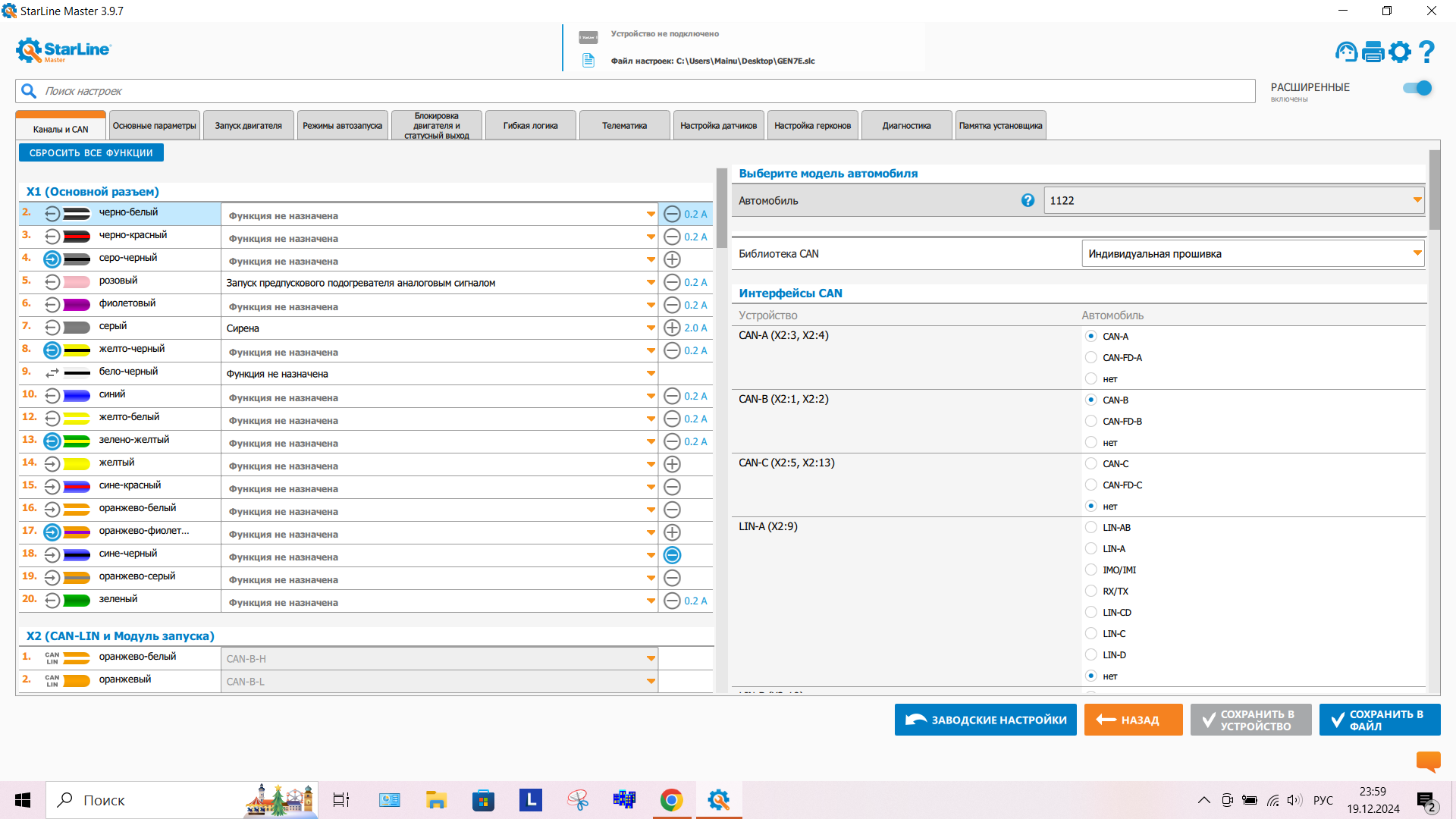Screen dimensions: 1456x819
Task: Click СОХРАНИТЬ В УСТРОЙСТВО button
Action: (x=1250, y=720)
